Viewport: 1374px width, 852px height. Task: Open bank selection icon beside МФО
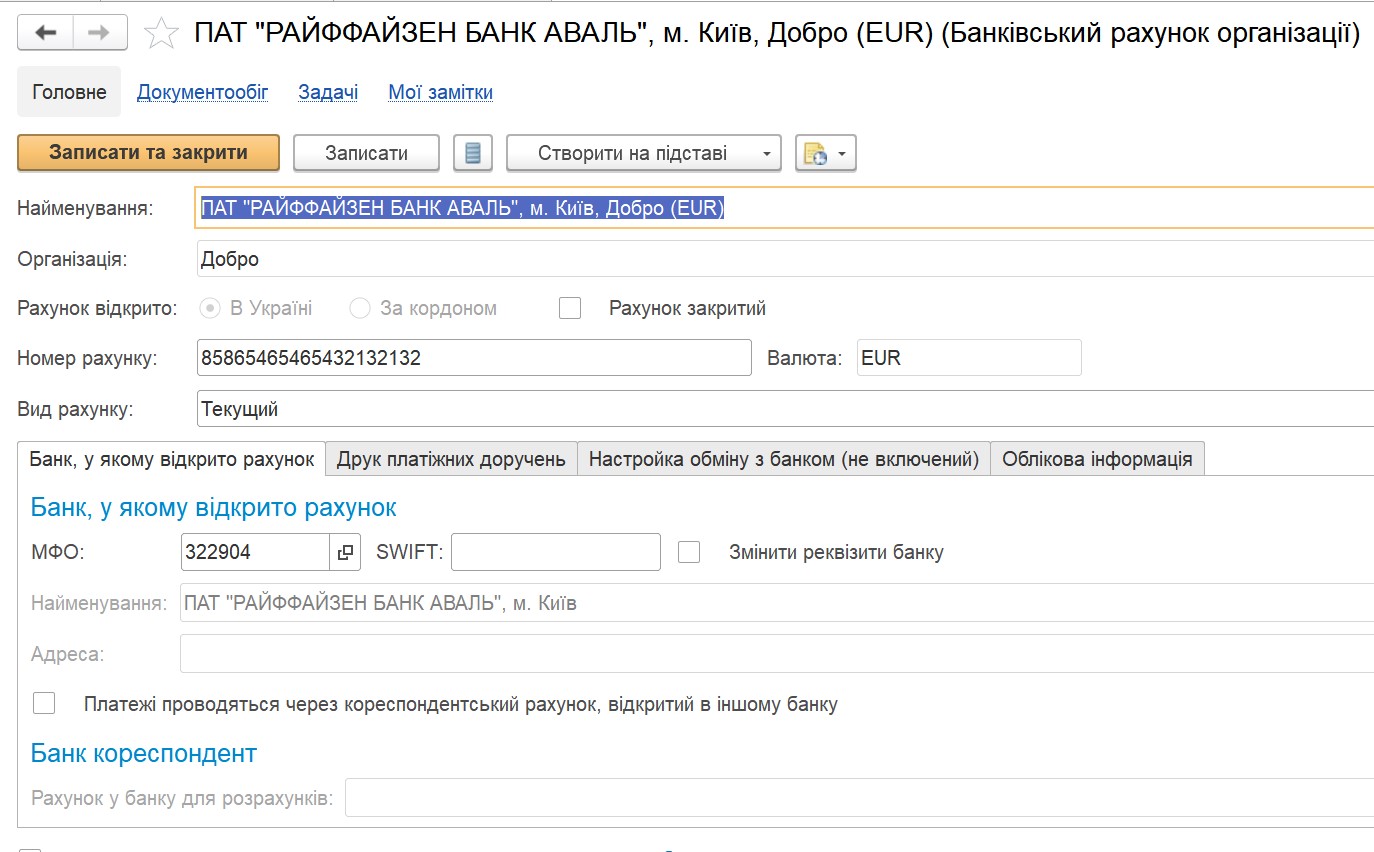345,552
